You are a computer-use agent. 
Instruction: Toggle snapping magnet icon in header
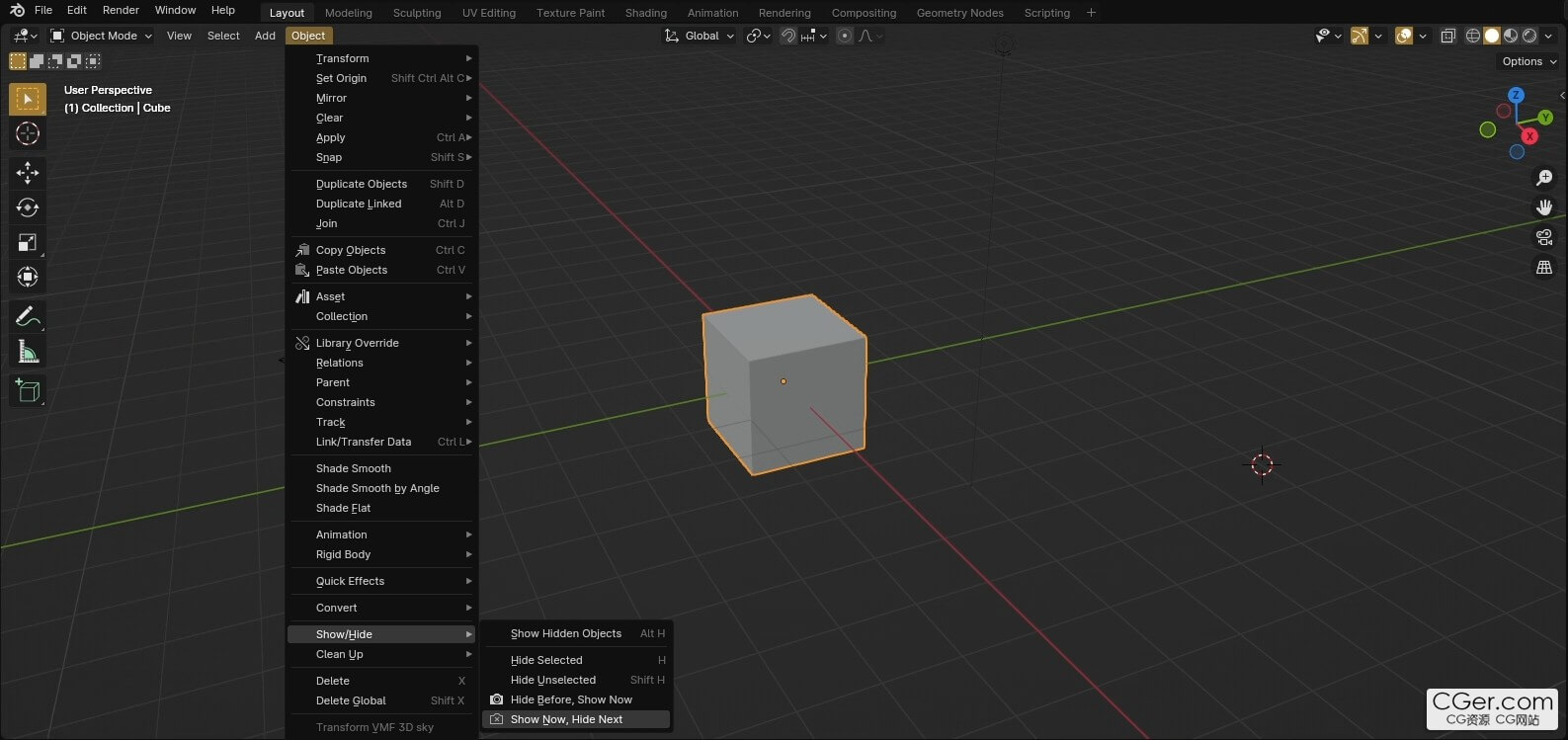click(x=788, y=36)
